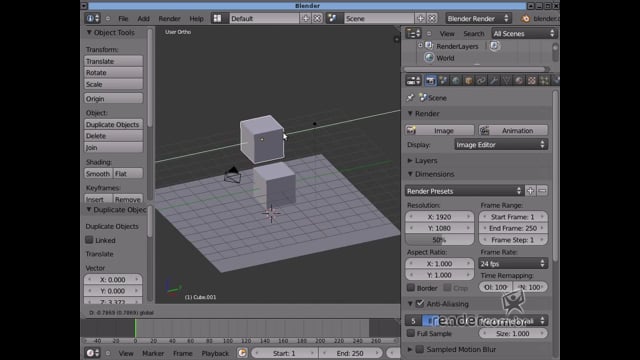This screenshot has width=640, height=360.
Task: Switch to the Object Constraints tab
Action: pyautogui.click(x=481, y=80)
